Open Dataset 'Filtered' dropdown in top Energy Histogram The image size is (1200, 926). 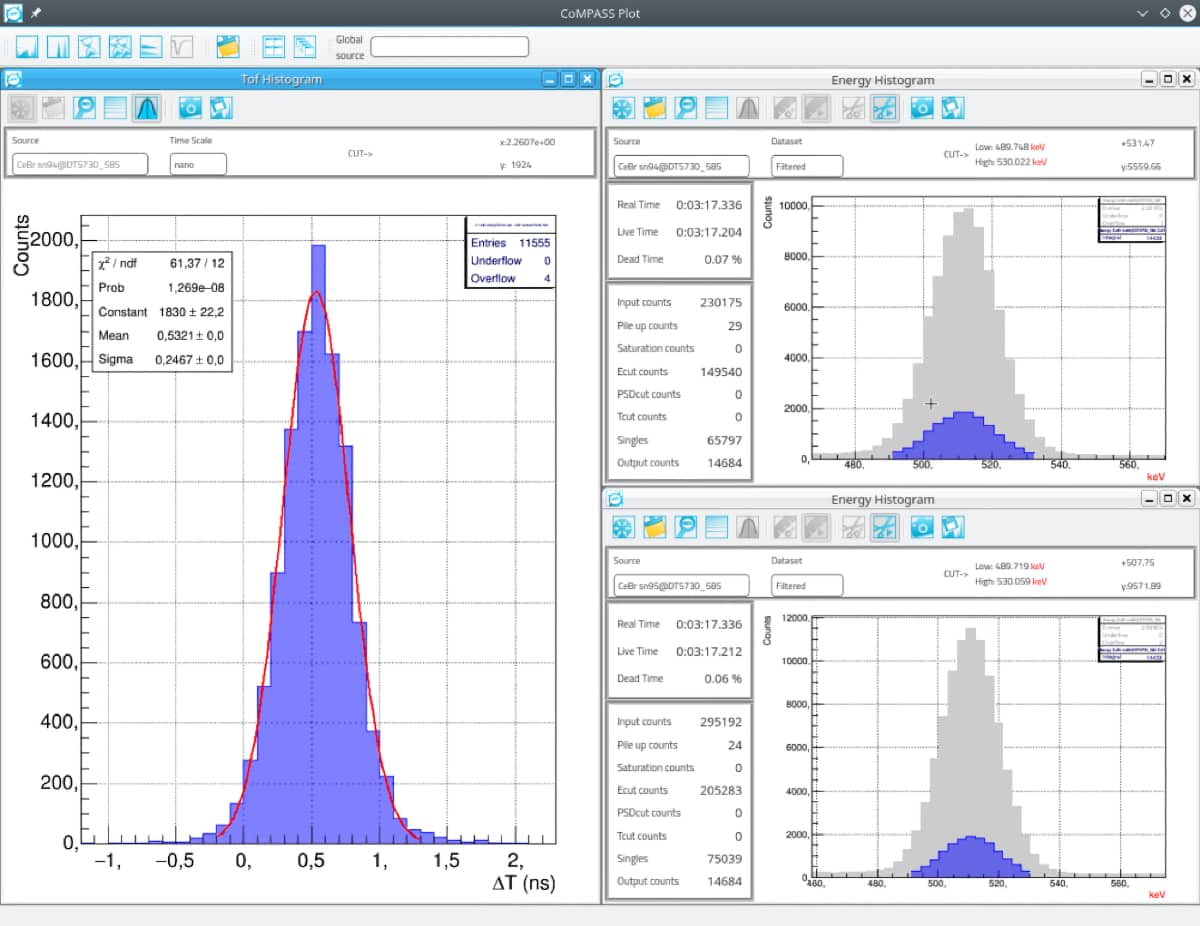pyautogui.click(x=807, y=166)
